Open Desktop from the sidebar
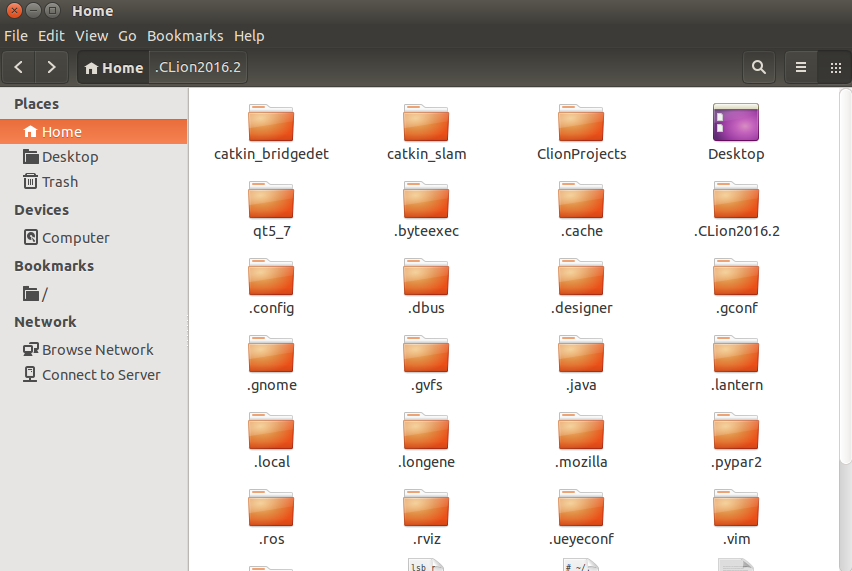Image resolution: width=852 pixels, height=571 pixels. click(93, 156)
